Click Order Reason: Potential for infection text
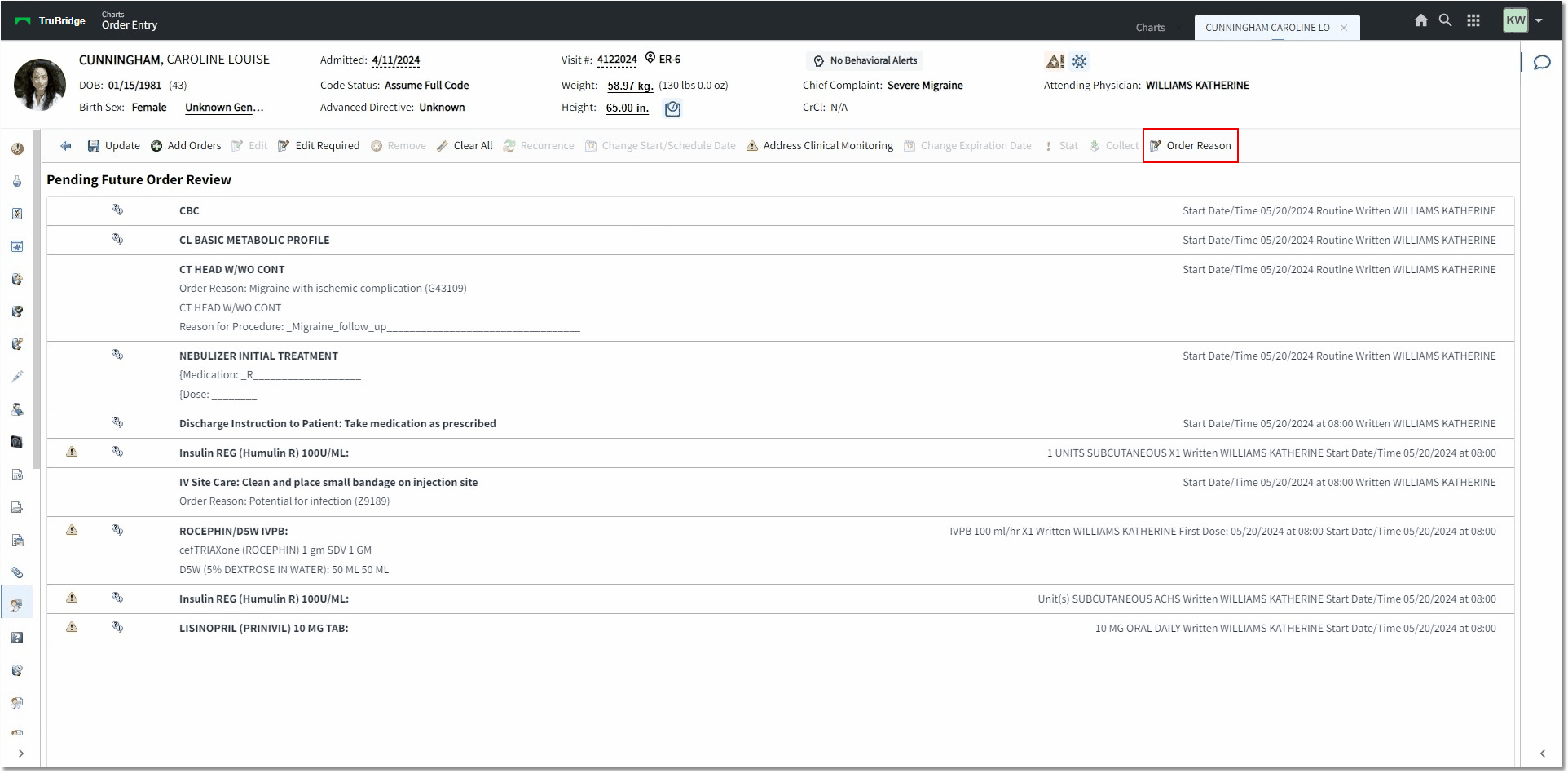 point(284,501)
